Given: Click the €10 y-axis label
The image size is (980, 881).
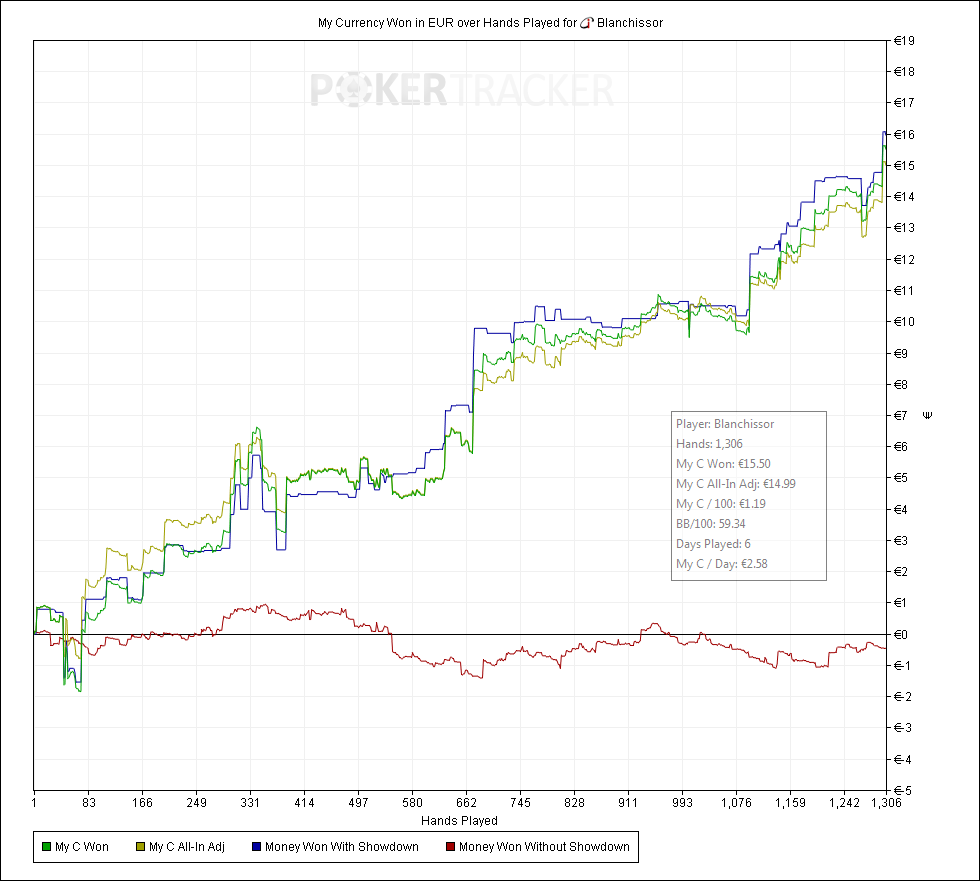Looking at the screenshot, I should [904, 322].
